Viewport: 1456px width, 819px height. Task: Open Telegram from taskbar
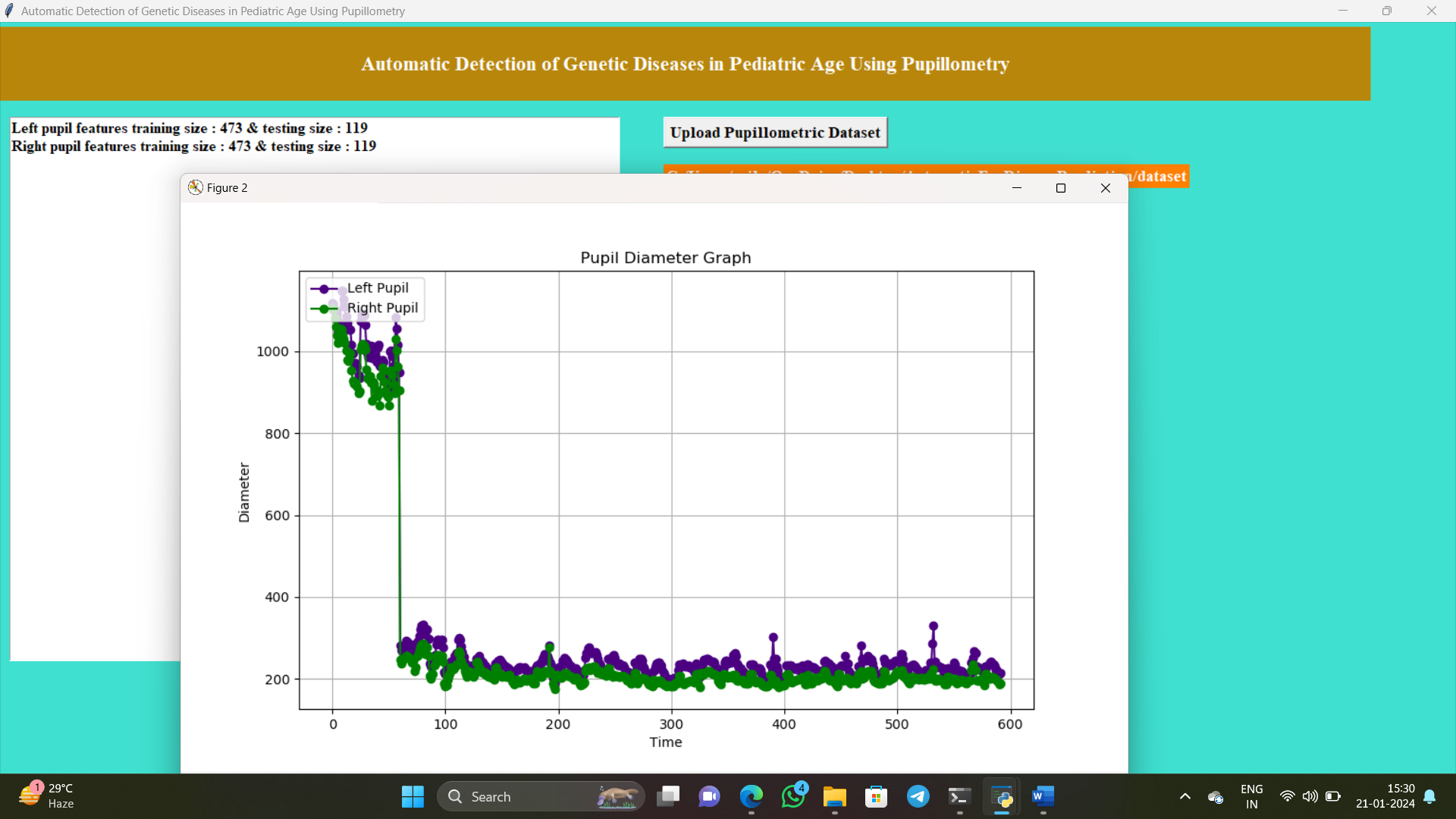(x=918, y=796)
